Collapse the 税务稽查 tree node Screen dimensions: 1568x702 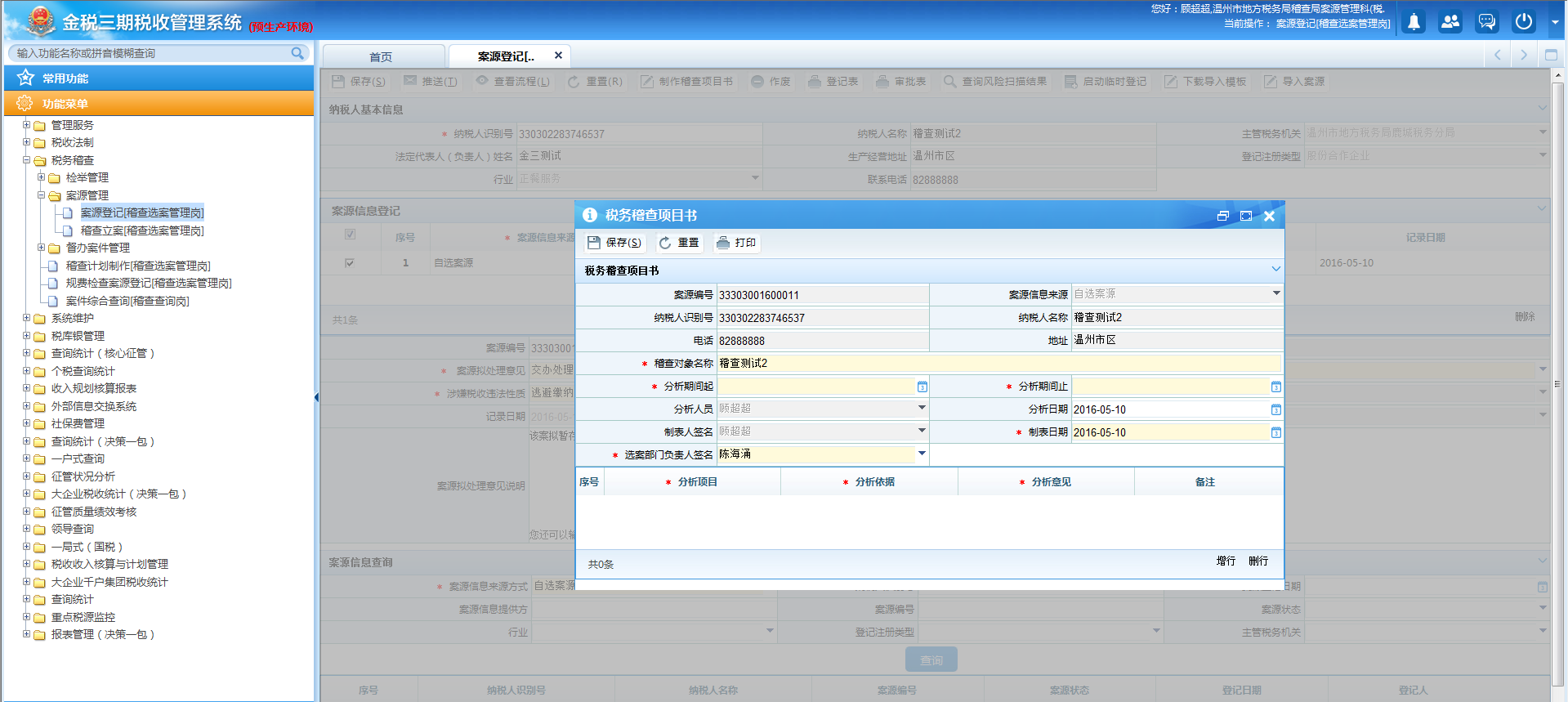[x=26, y=160]
